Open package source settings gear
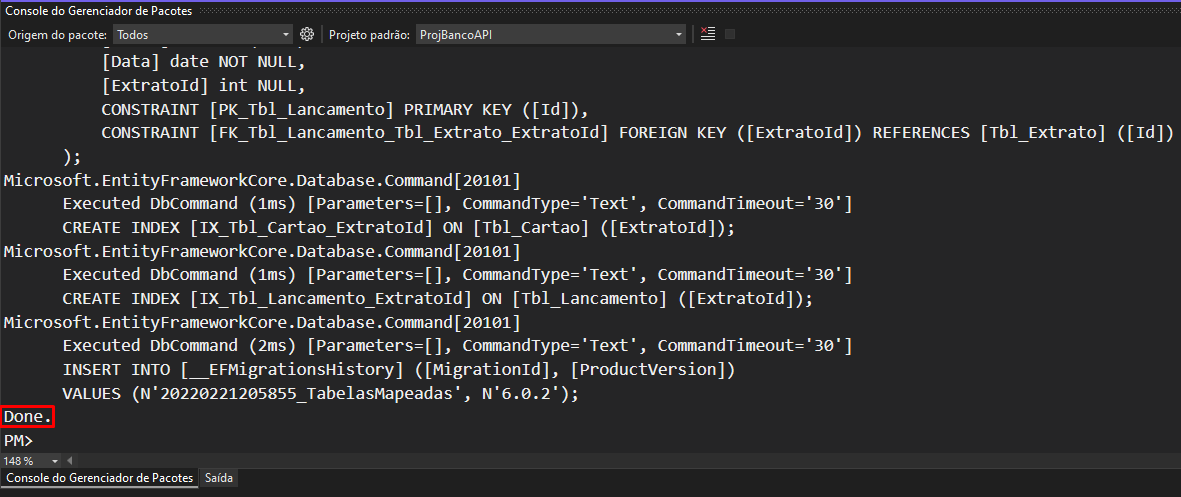Screen dimensions: 1181x497 (x=307, y=34)
